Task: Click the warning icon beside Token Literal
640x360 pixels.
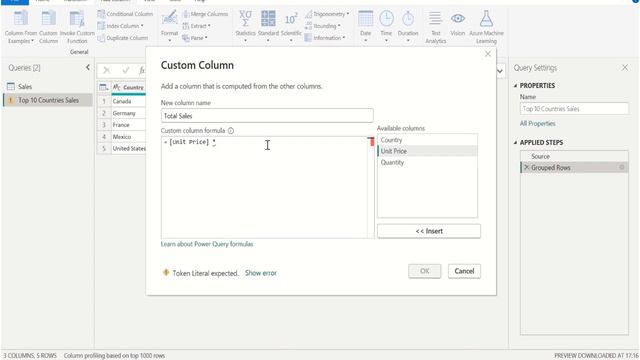Action: [166, 273]
